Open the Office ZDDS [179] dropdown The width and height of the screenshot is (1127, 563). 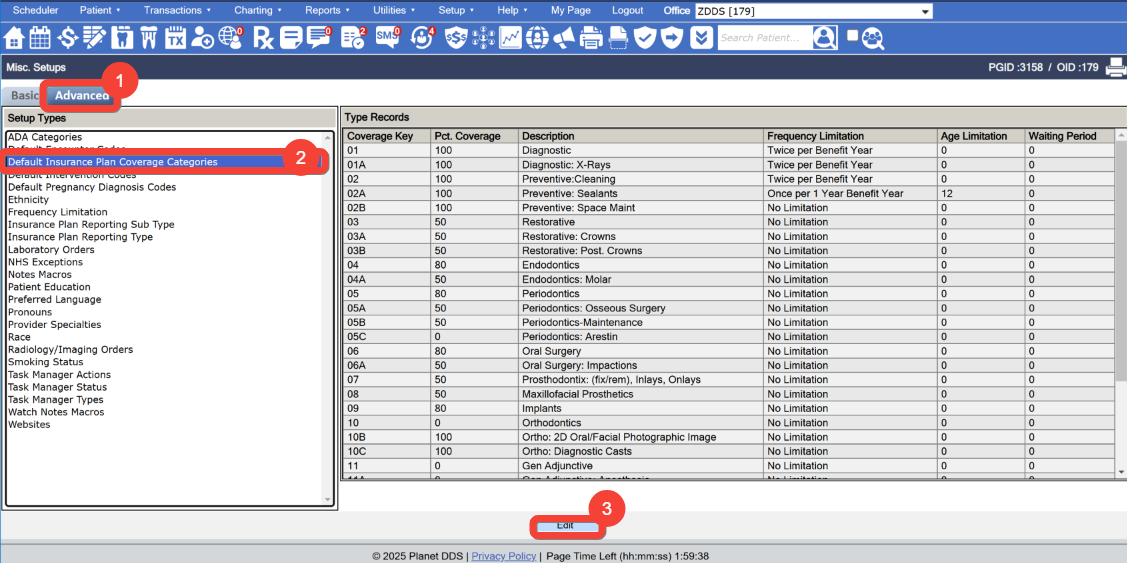click(813, 11)
